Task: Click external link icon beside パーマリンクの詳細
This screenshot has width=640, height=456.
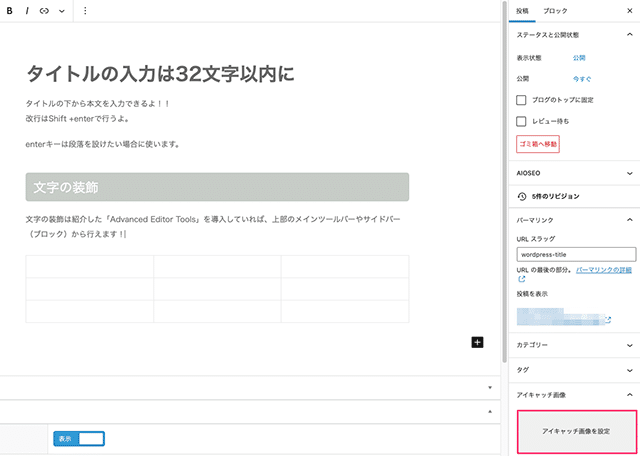Action: pos(521,280)
